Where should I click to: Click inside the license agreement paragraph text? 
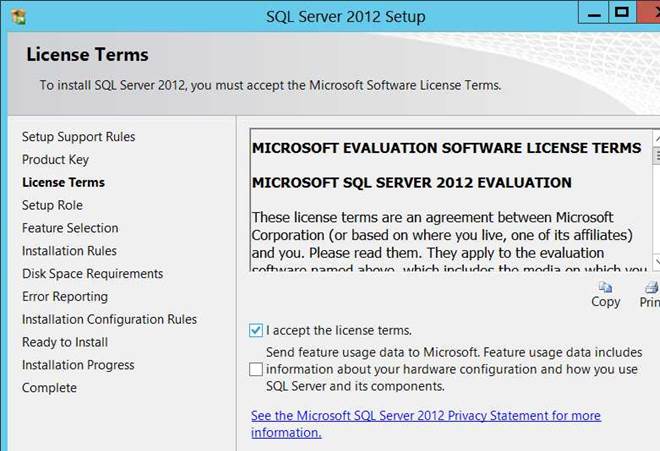tap(449, 240)
